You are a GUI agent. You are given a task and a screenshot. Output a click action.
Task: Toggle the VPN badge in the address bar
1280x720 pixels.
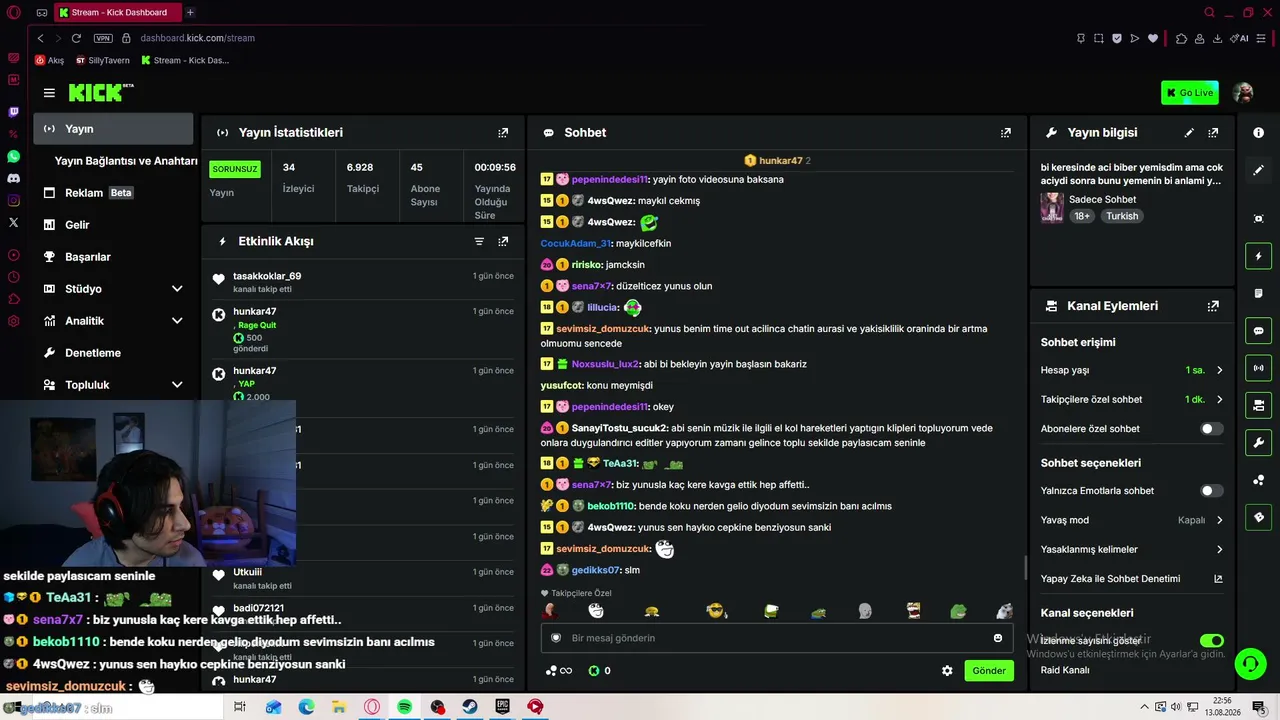103,38
